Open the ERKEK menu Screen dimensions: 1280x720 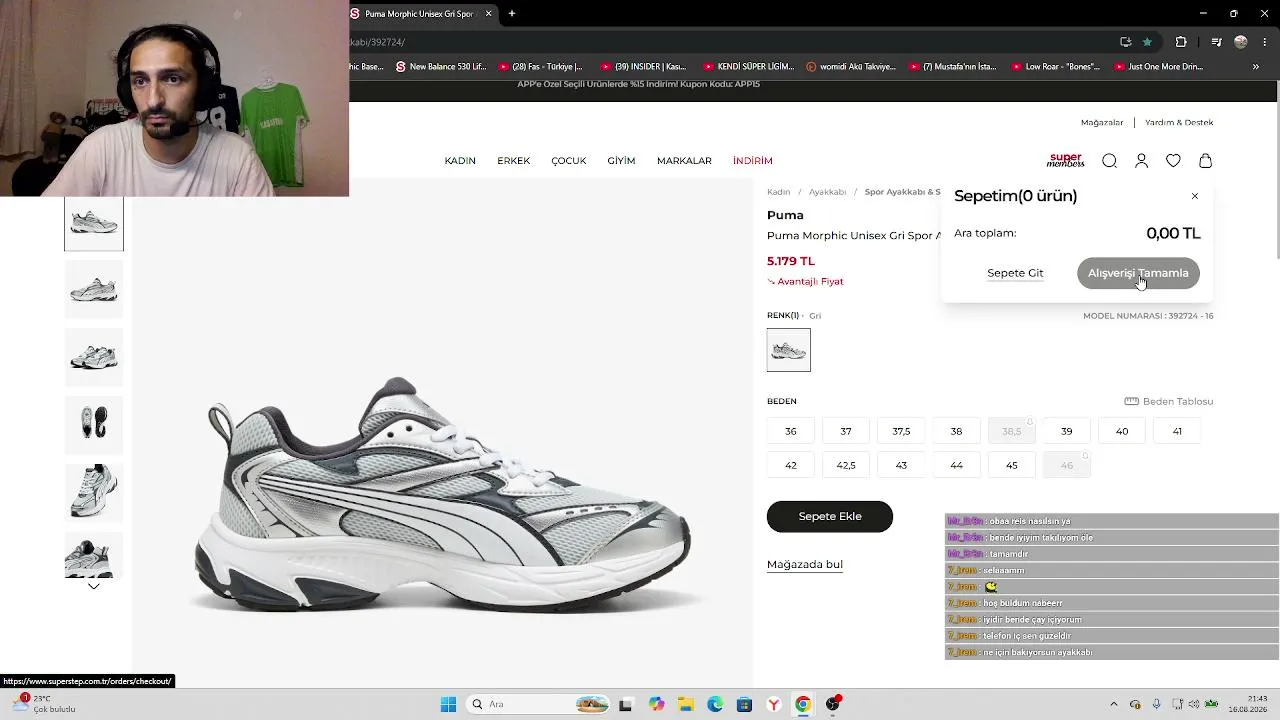tap(514, 161)
